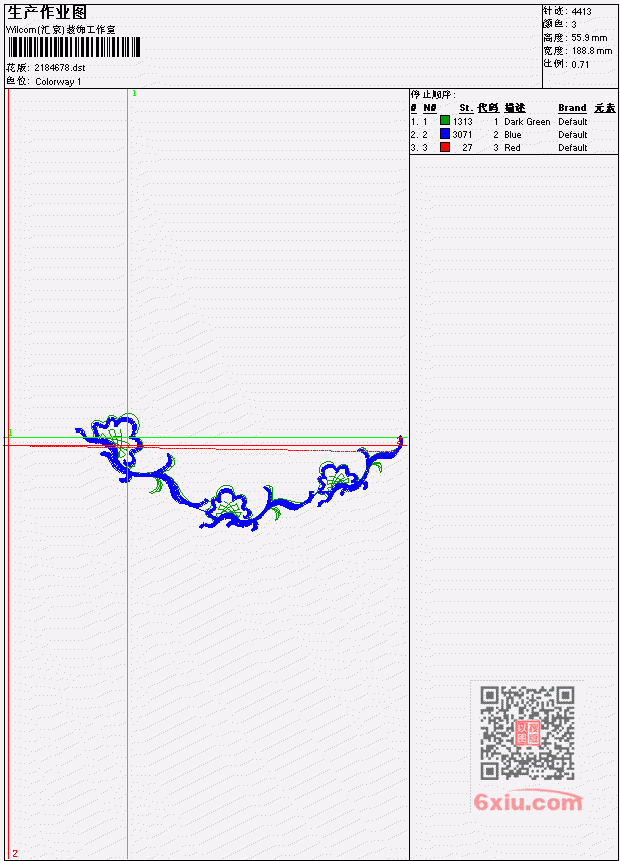Click the Red thread color swatch

pos(445,147)
